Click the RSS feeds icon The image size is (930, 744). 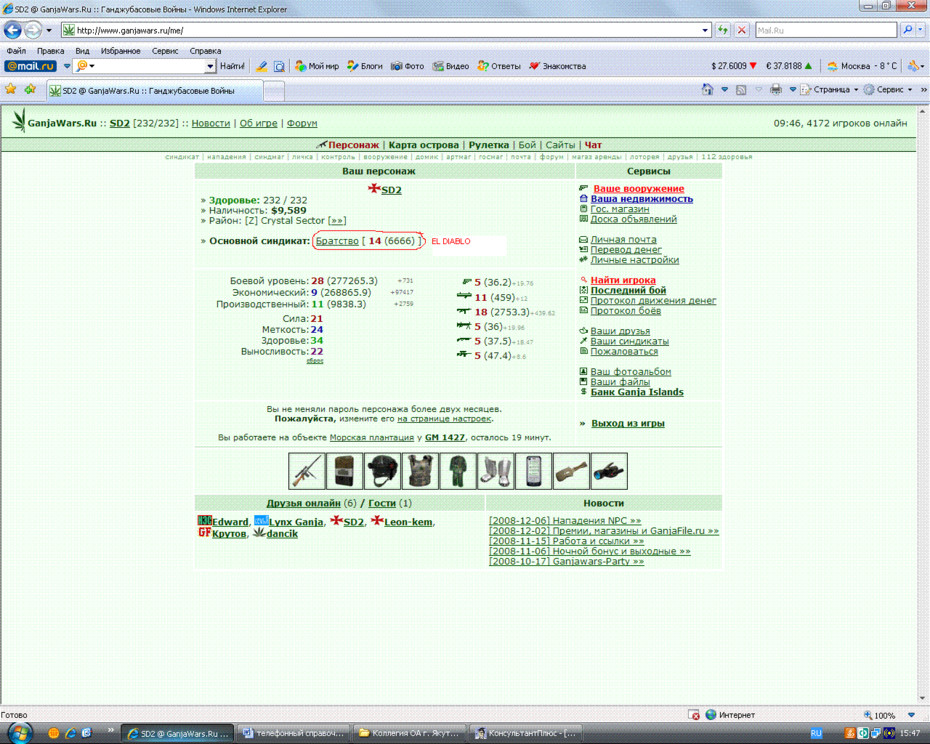coord(741,90)
